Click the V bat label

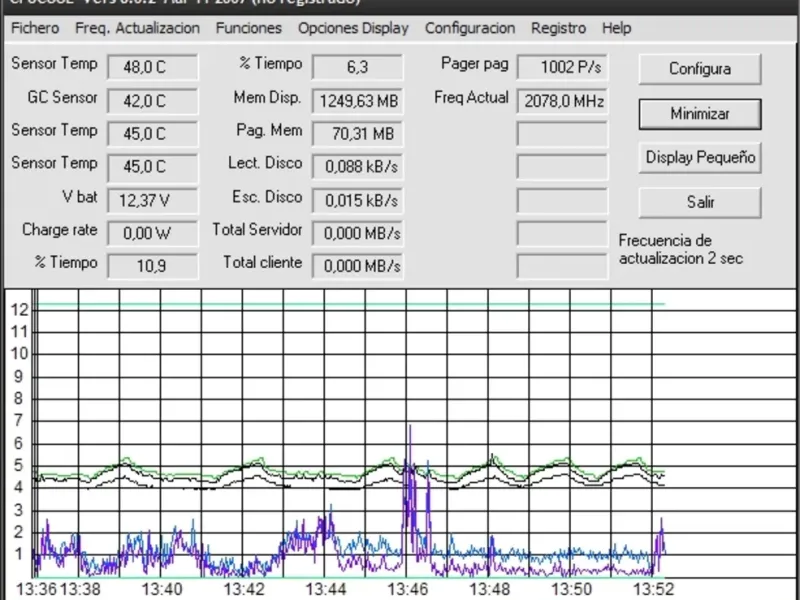pos(80,197)
